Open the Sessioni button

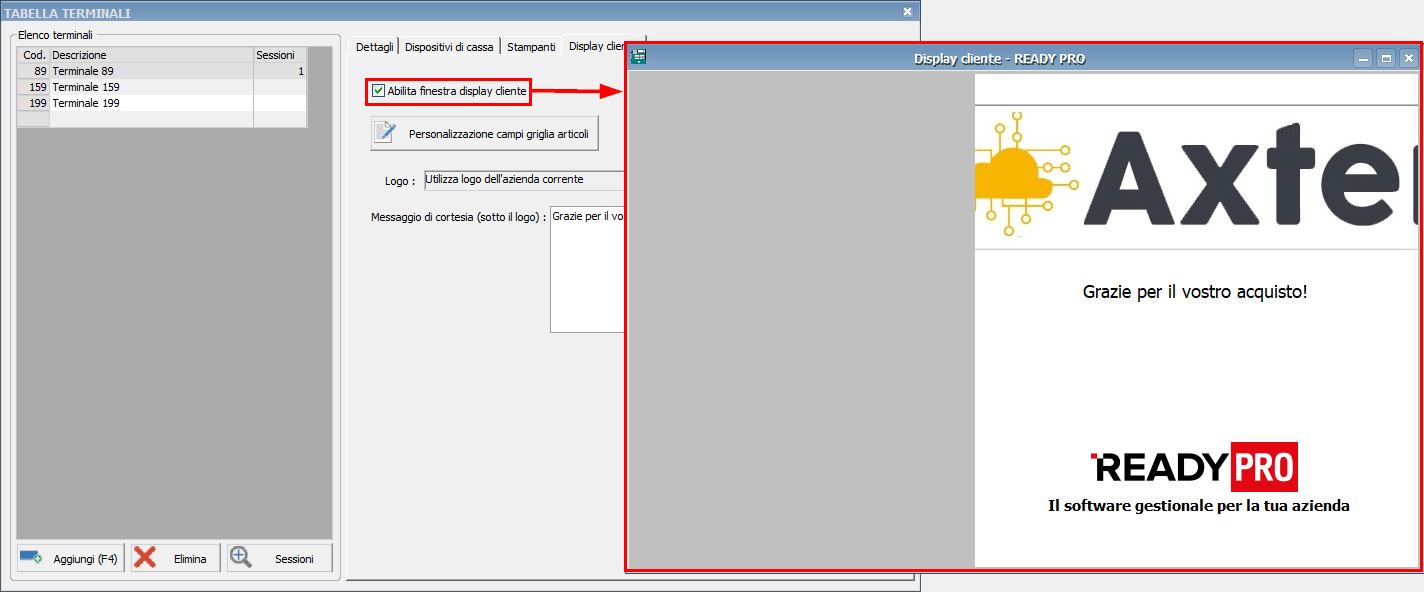coord(280,559)
